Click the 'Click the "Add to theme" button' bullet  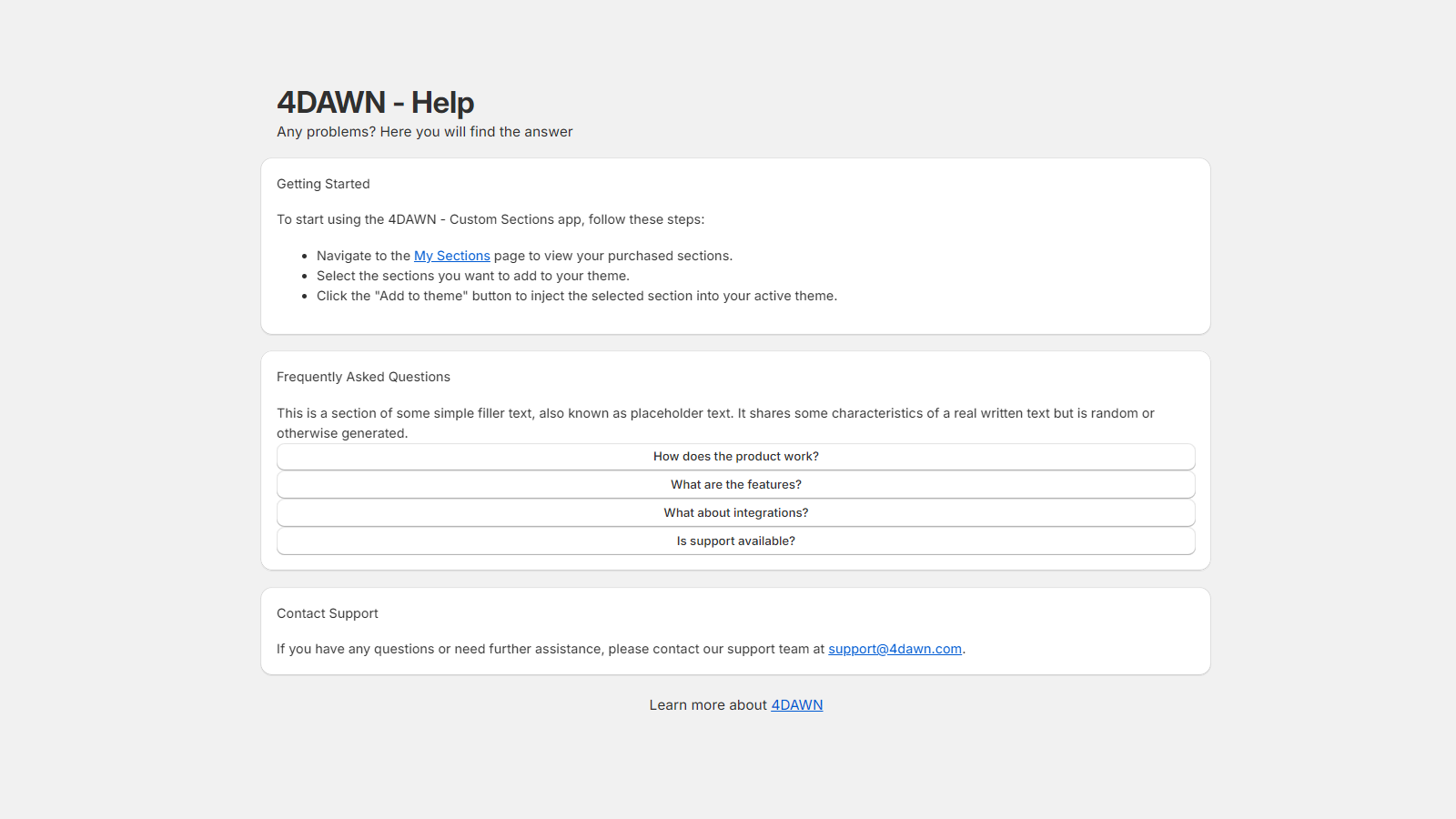[577, 296]
